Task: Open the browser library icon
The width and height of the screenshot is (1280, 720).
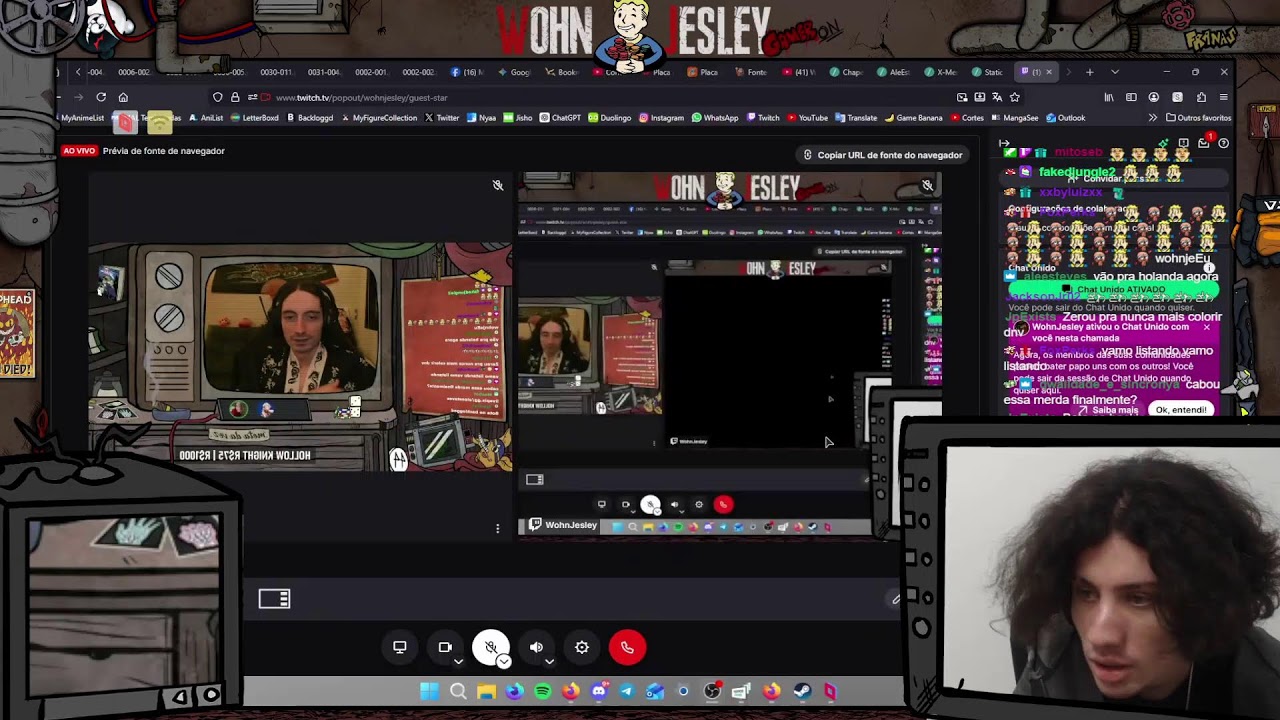Action: [1109, 97]
